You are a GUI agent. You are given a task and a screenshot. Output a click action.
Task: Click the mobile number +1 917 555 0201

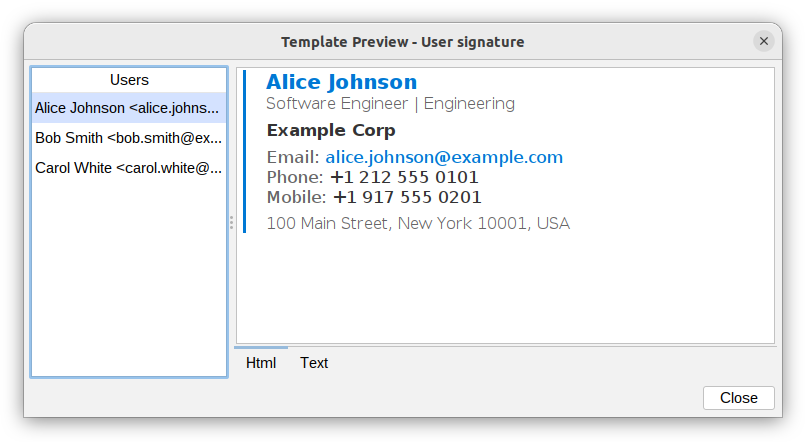coord(407,197)
